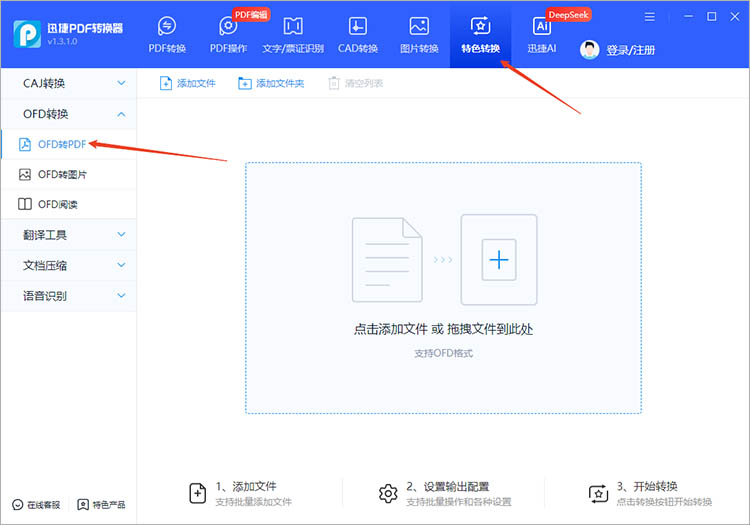The width and height of the screenshot is (750, 525).
Task: Expand the CAJ转换 chevron
Action: click(x=121, y=83)
